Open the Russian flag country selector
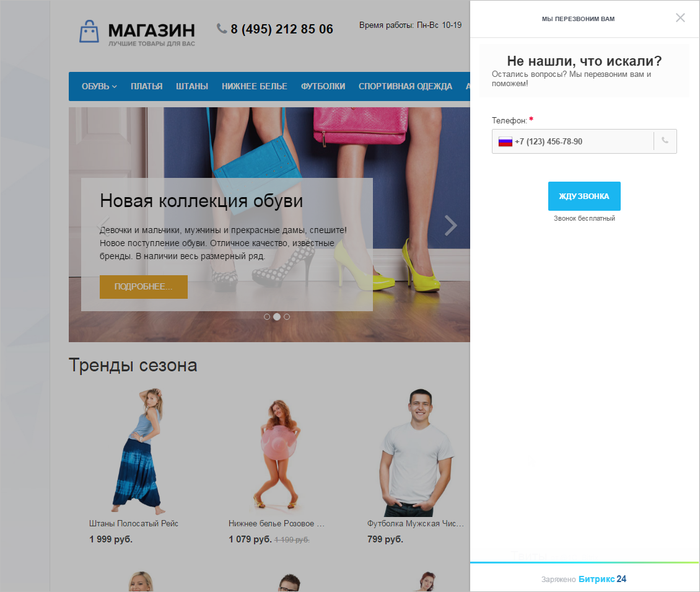Screen dimensions: 700x592 pos(505,142)
